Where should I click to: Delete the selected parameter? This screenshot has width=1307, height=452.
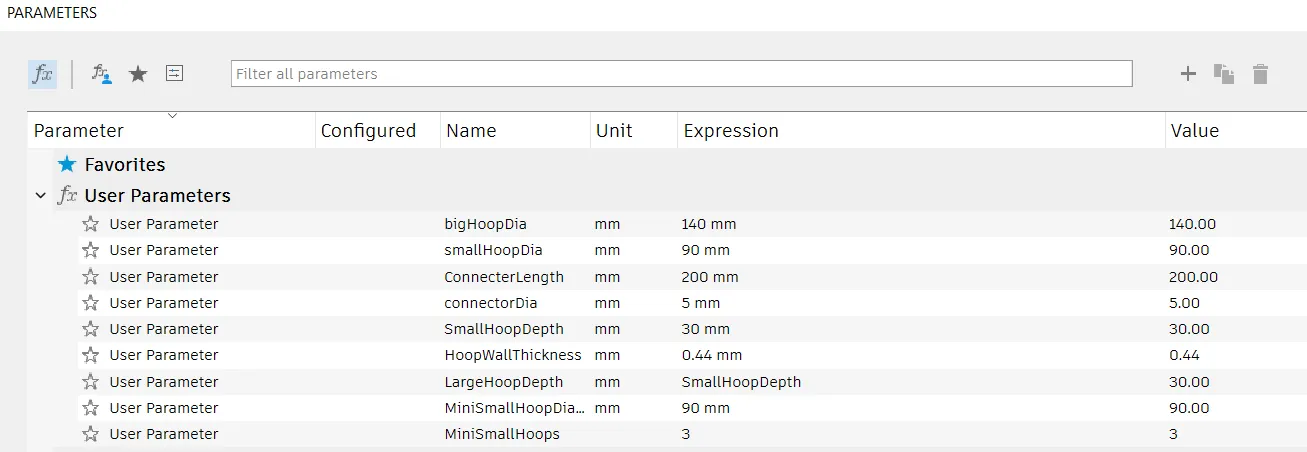click(x=1260, y=73)
